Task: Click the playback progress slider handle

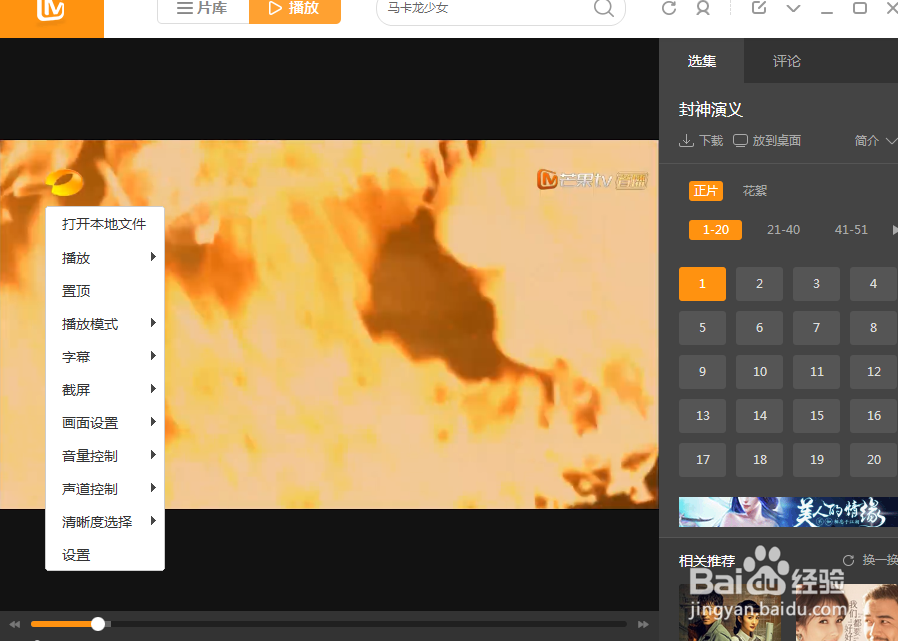Action: [x=97, y=623]
